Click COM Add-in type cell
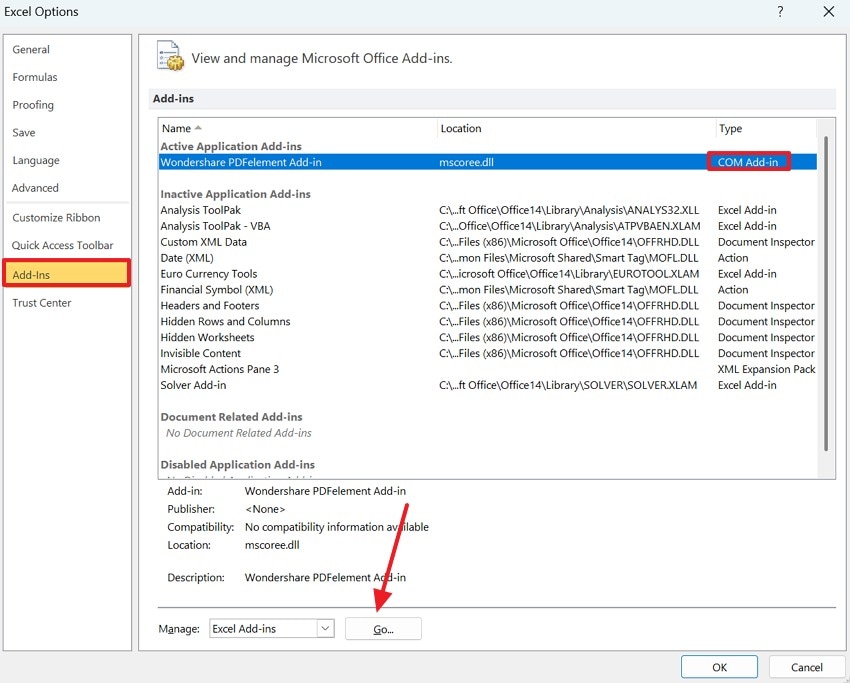The width and height of the screenshot is (850, 683). (x=748, y=162)
